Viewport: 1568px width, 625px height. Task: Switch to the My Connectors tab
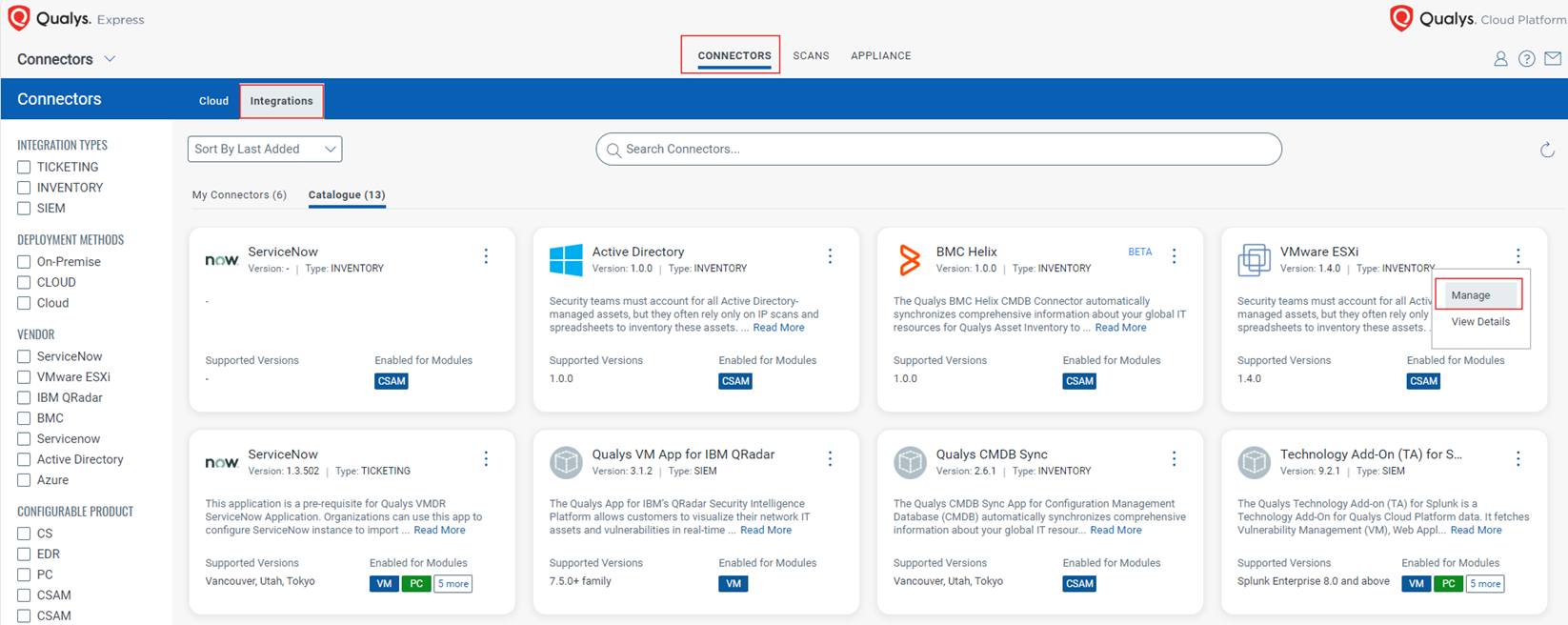239,195
